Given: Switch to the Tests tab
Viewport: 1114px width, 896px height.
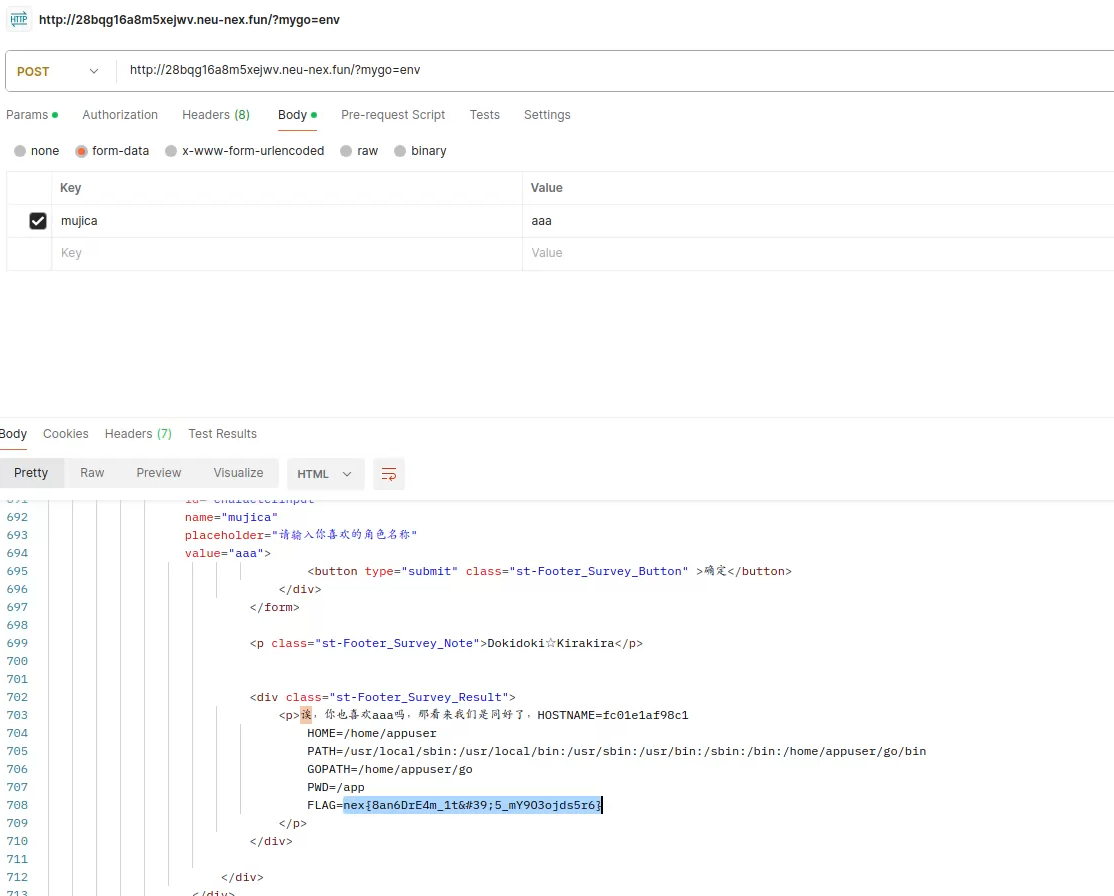Looking at the screenshot, I should pyautogui.click(x=484, y=115).
